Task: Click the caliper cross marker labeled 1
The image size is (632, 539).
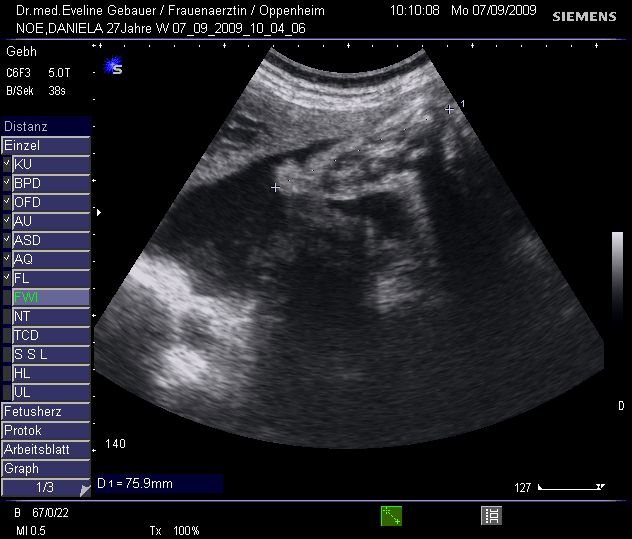Action: point(450,109)
